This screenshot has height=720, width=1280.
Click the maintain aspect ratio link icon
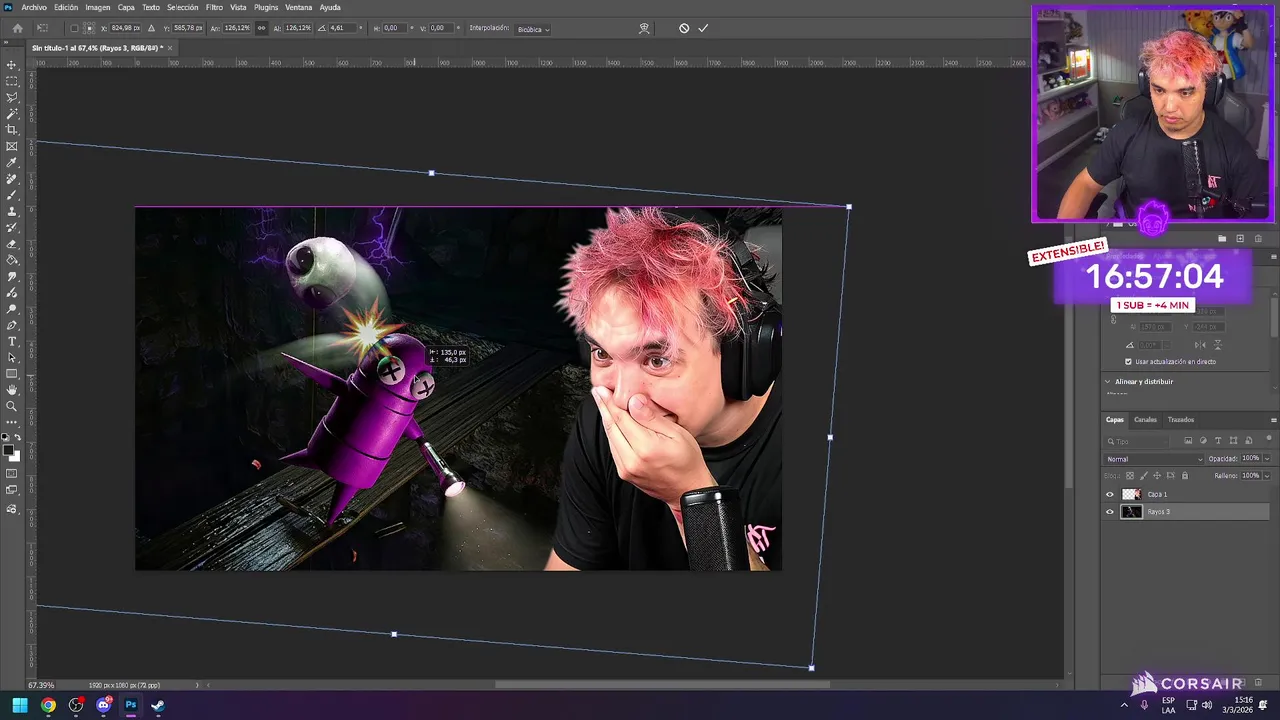coord(262,28)
